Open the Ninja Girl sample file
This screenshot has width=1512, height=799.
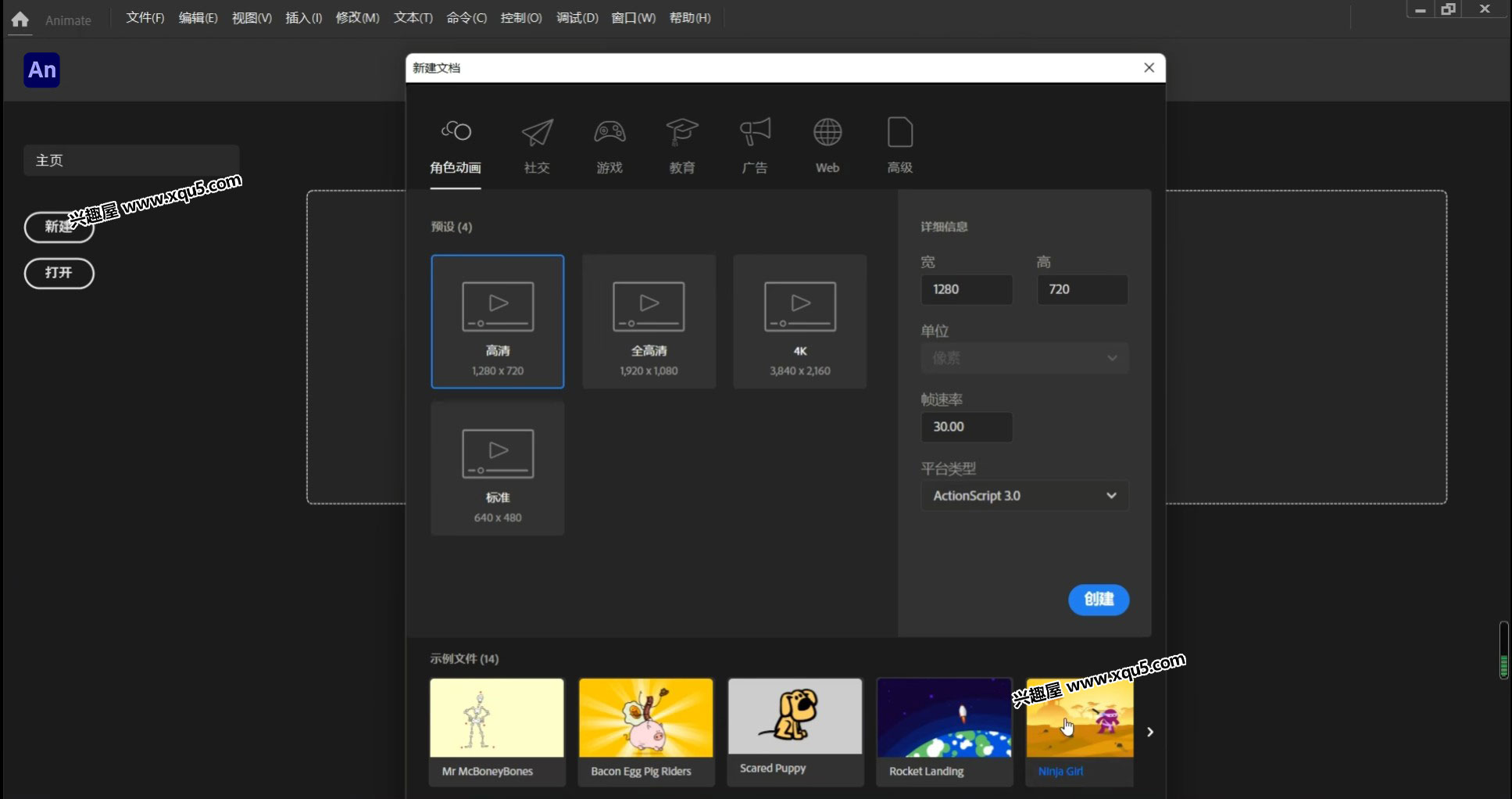click(1080, 732)
